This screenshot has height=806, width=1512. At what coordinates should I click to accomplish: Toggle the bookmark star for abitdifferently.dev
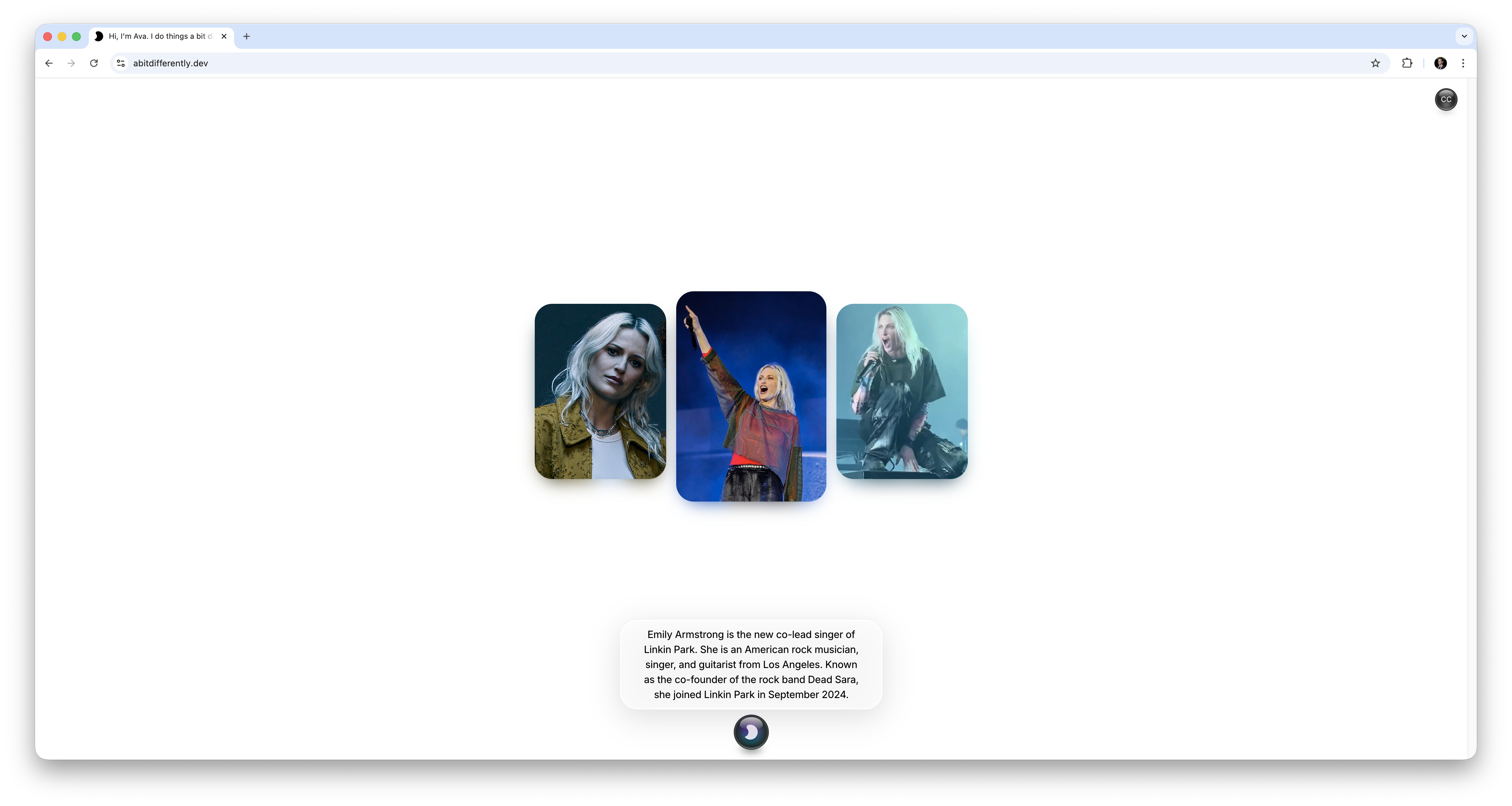[1375, 64]
